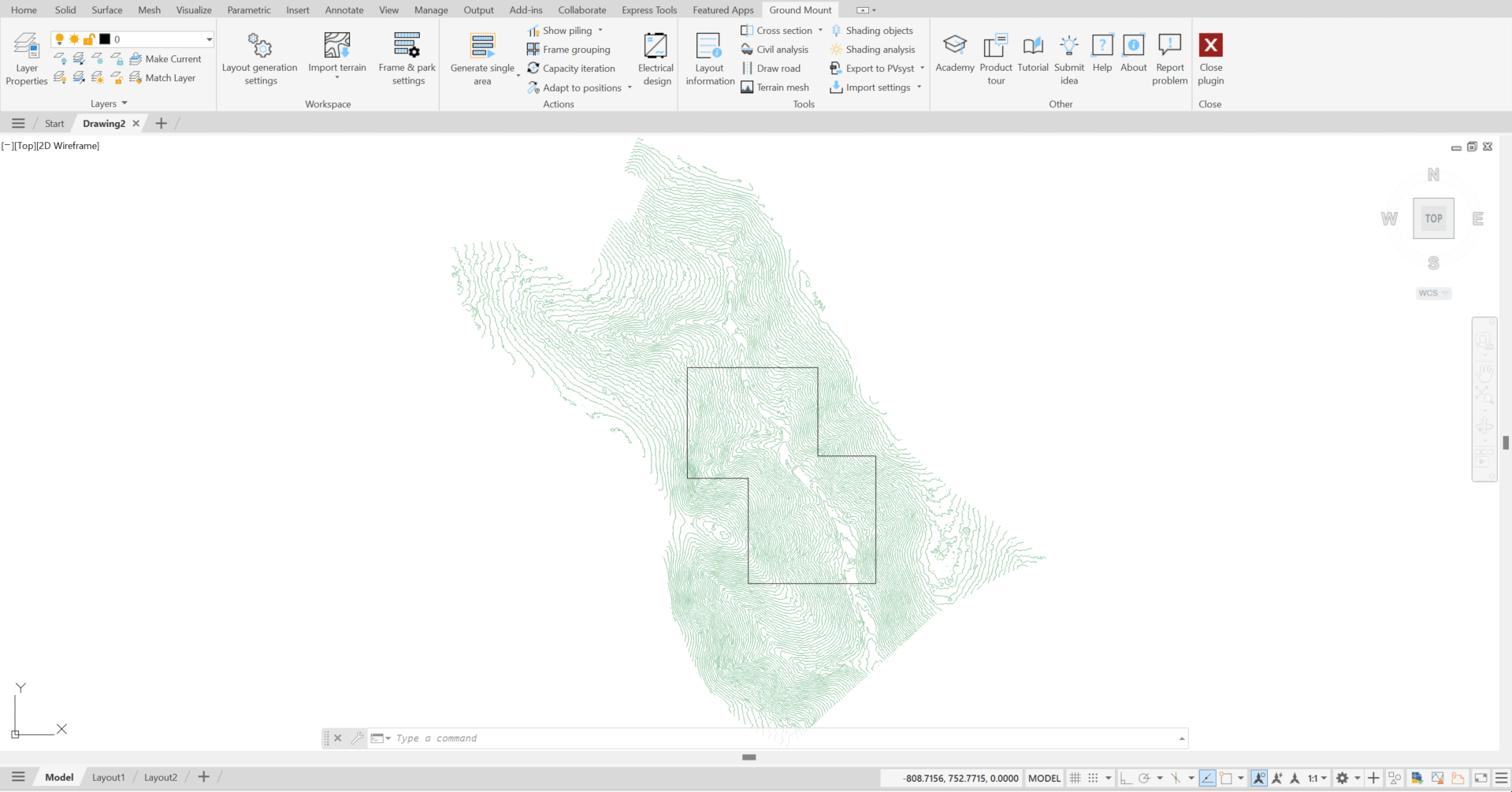Image resolution: width=1512 pixels, height=792 pixels.
Task: Toggle the grid display in status bar
Action: (x=1075, y=778)
